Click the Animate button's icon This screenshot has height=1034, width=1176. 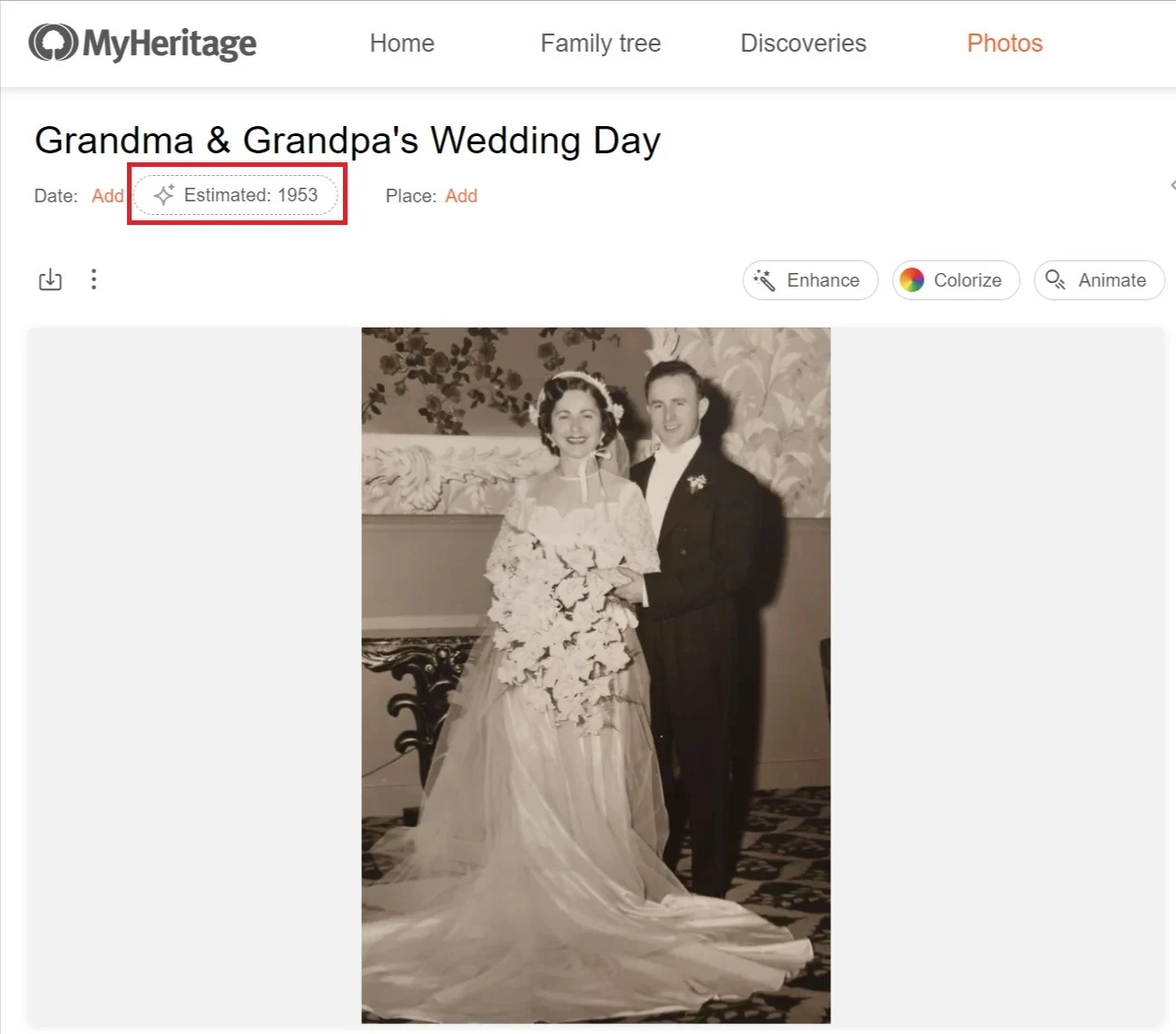[1055, 279]
